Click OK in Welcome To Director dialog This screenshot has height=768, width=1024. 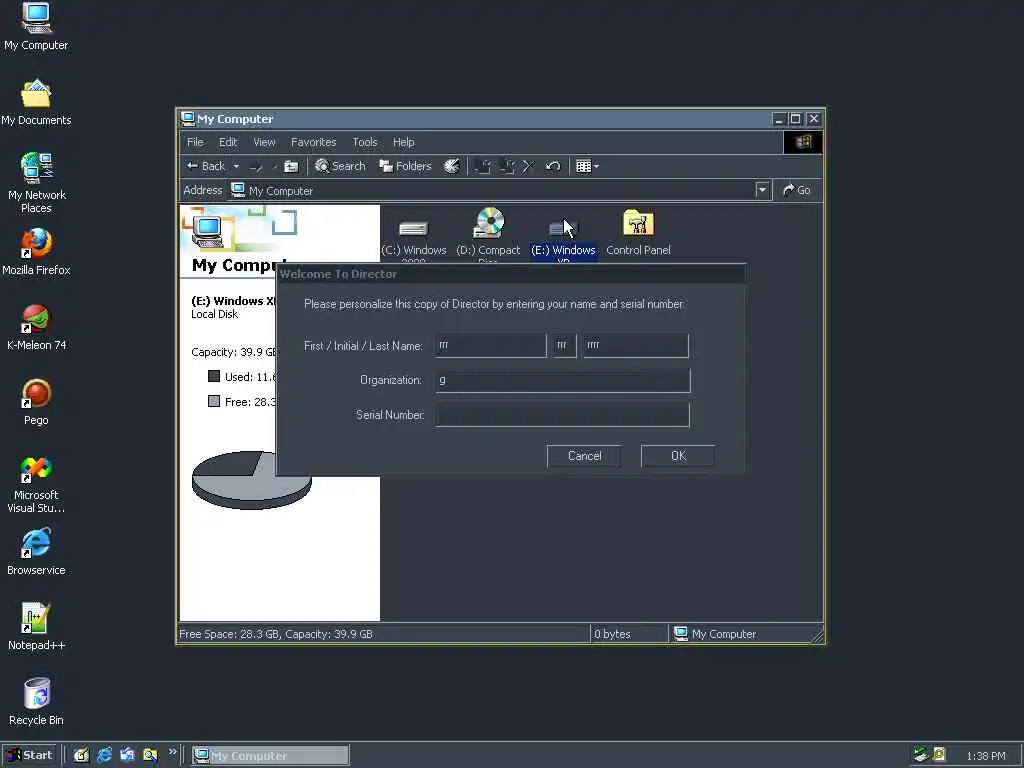(x=678, y=456)
